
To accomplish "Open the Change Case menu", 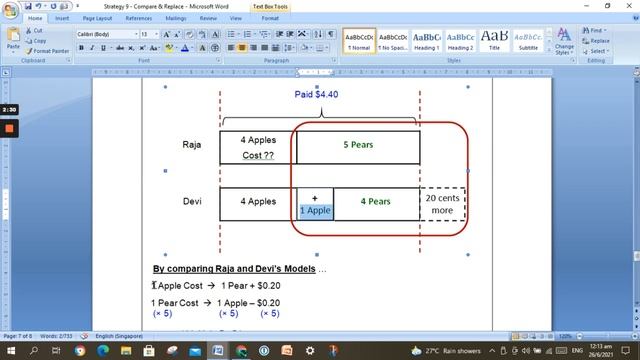I will [154, 48].
